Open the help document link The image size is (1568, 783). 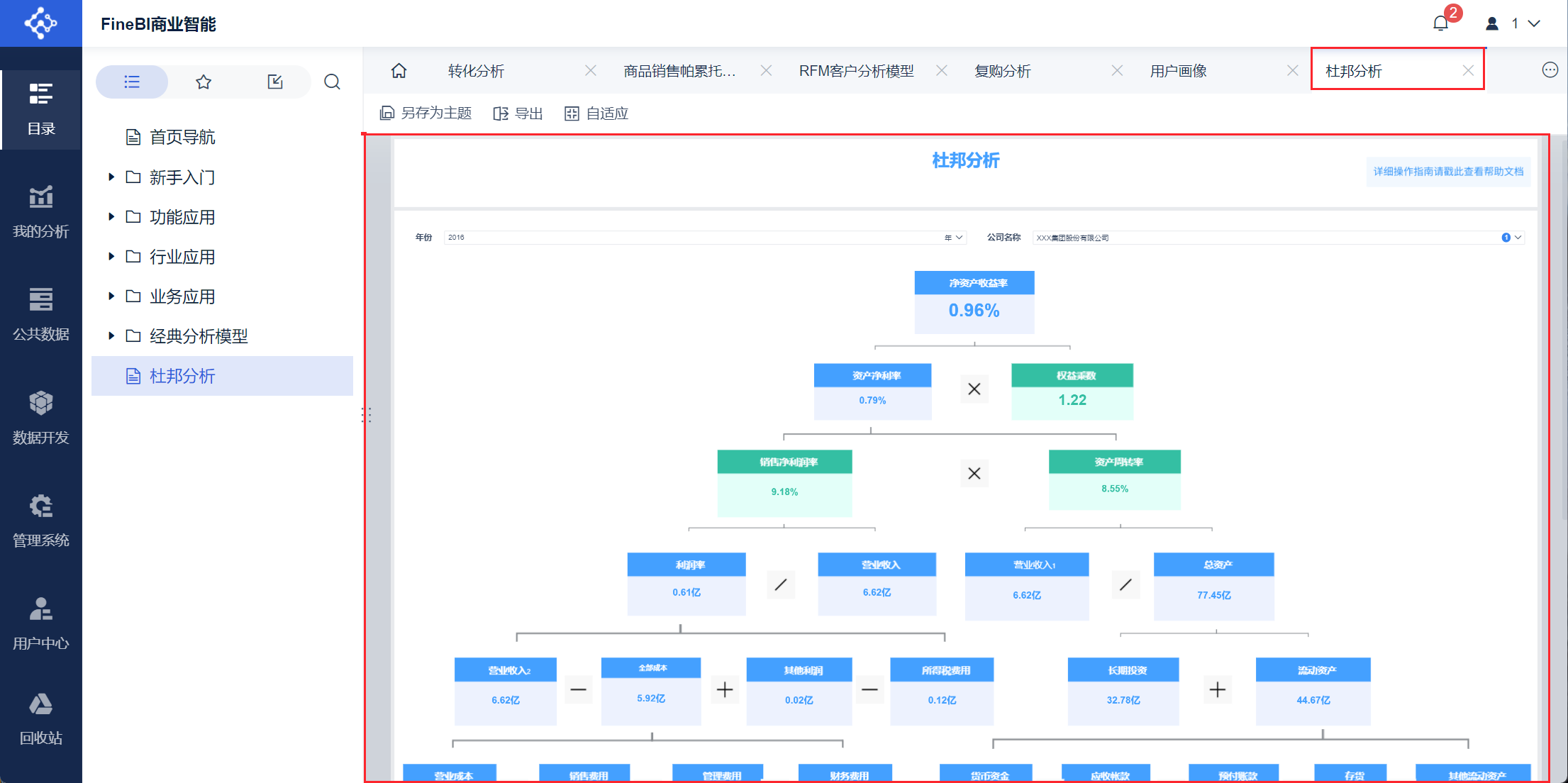coord(1447,172)
